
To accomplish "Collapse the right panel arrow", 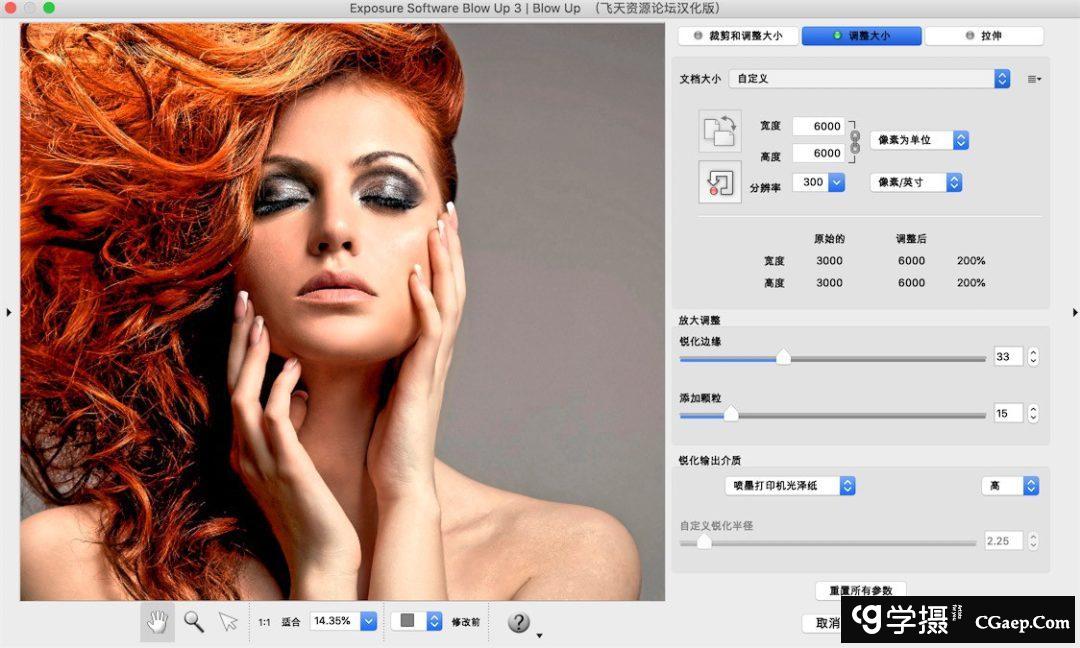I will point(1074,313).
